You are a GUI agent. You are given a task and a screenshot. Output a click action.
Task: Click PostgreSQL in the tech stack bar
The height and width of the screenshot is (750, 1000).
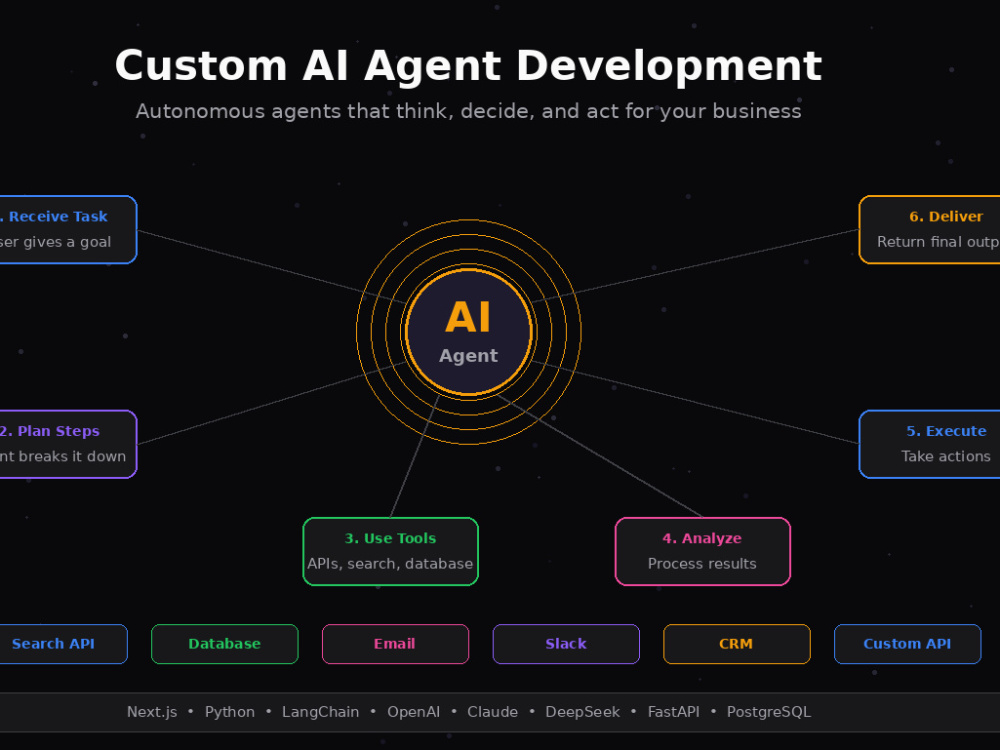pyautogui.click(x=768, y=712)
